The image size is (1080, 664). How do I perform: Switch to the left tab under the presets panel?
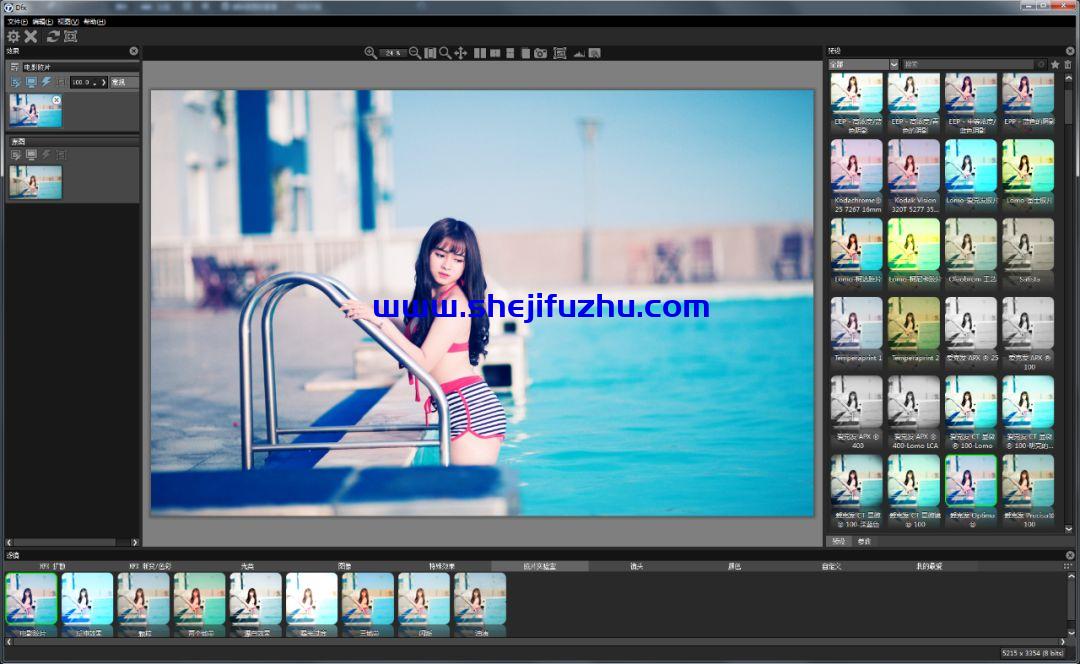tap(839, 541)
